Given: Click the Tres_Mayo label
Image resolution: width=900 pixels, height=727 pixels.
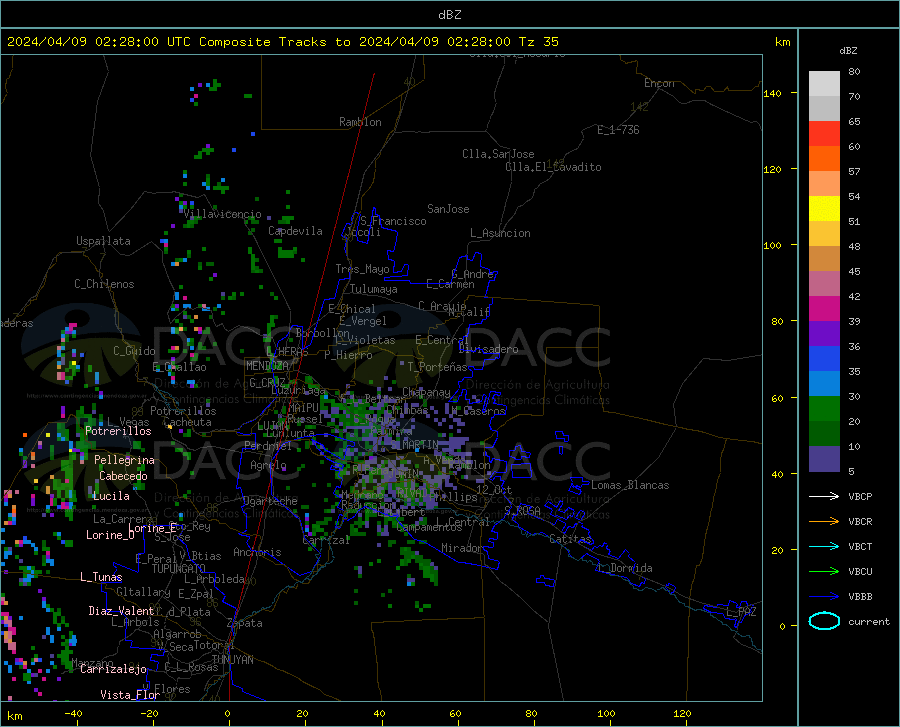Looking at the screenshot, I should click(x=363, y=269).
